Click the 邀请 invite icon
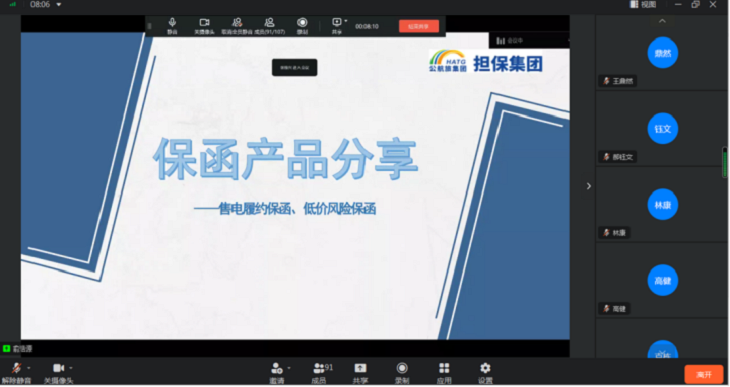The image size is (730, 387). 277,368
